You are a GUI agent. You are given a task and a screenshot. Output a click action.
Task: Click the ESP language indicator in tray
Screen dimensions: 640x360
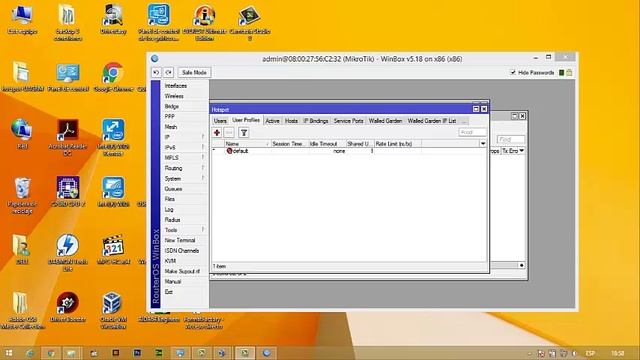coord(590,353)
